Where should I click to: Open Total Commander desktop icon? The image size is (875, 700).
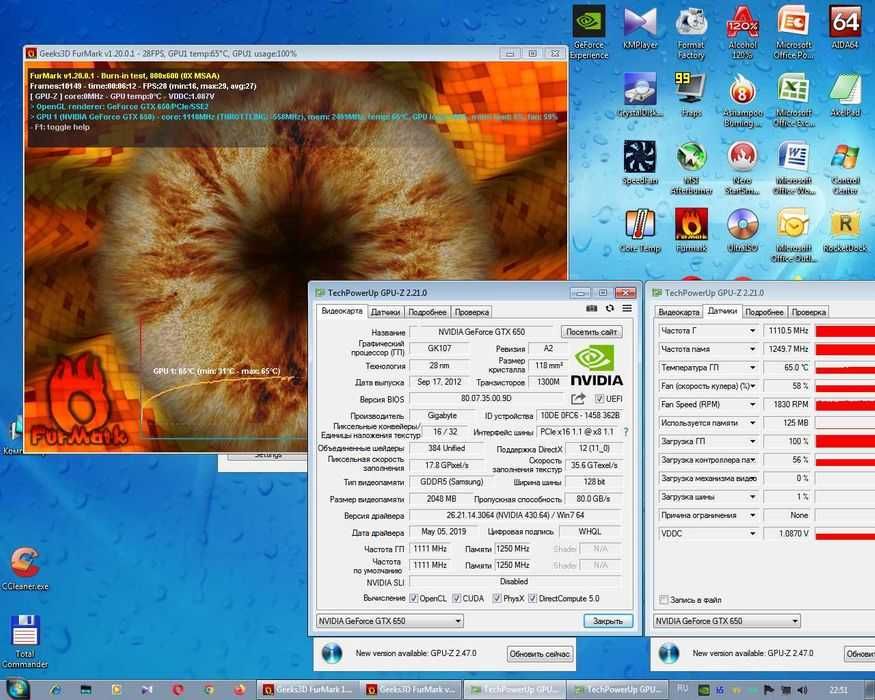25,641
